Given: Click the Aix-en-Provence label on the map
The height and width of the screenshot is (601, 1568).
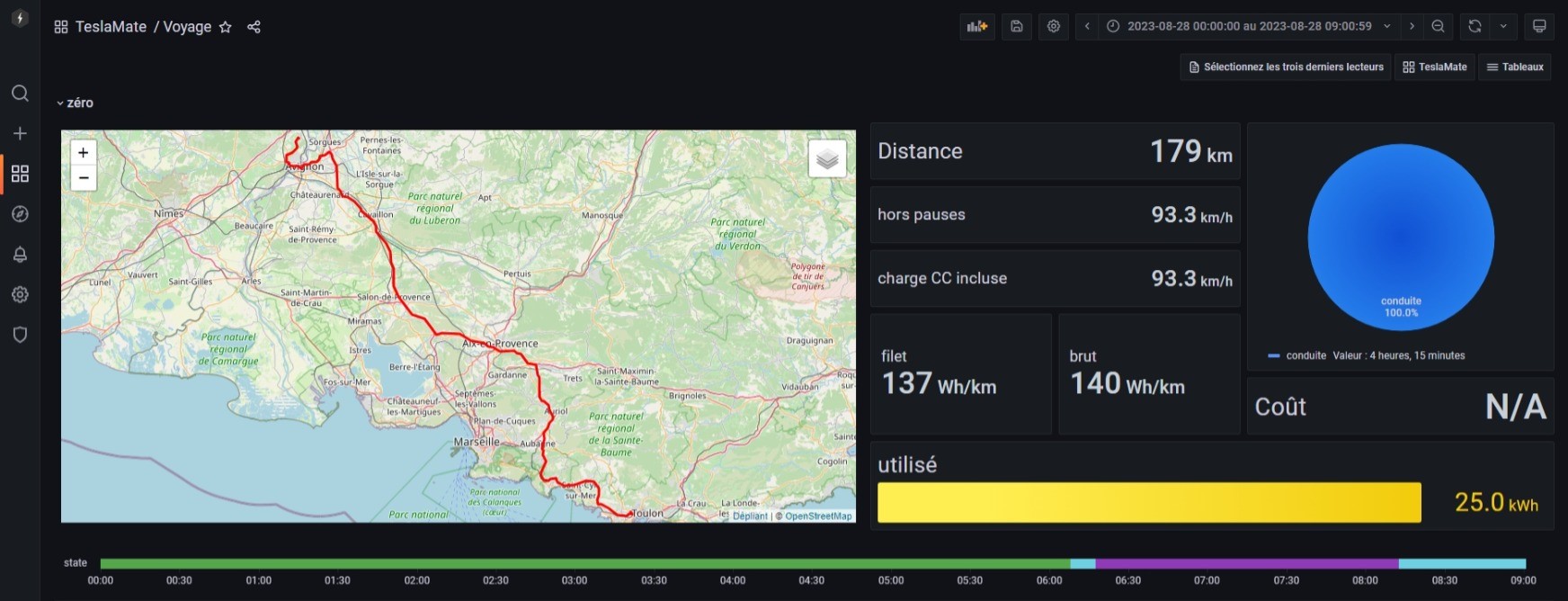Looking at the screenshot, I should 500,344.
